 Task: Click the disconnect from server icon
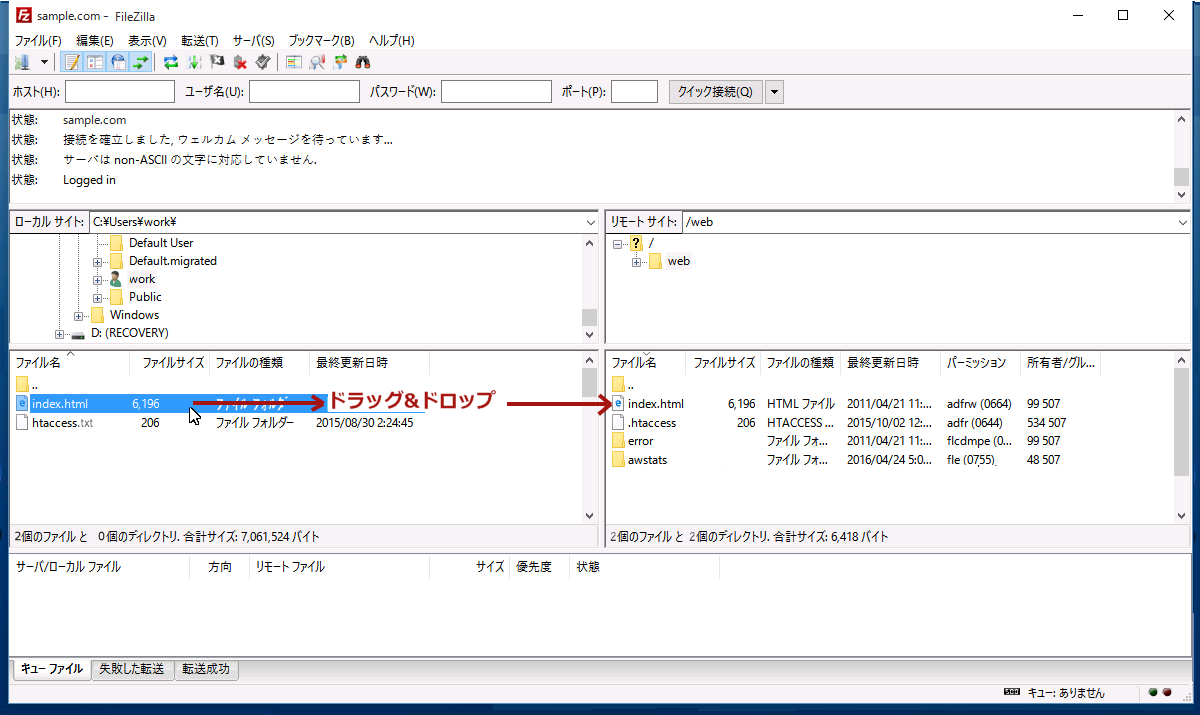(240, 62)
